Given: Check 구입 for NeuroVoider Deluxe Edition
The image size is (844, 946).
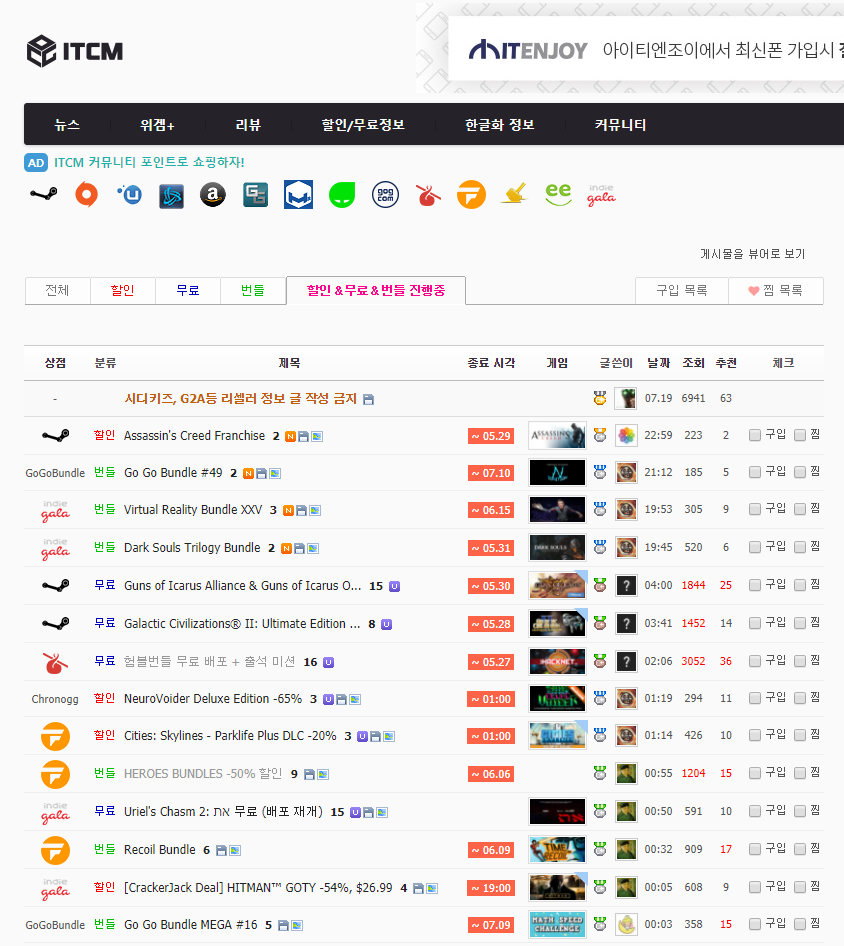Looking at the screenshot, I should (x=755, y=698).
